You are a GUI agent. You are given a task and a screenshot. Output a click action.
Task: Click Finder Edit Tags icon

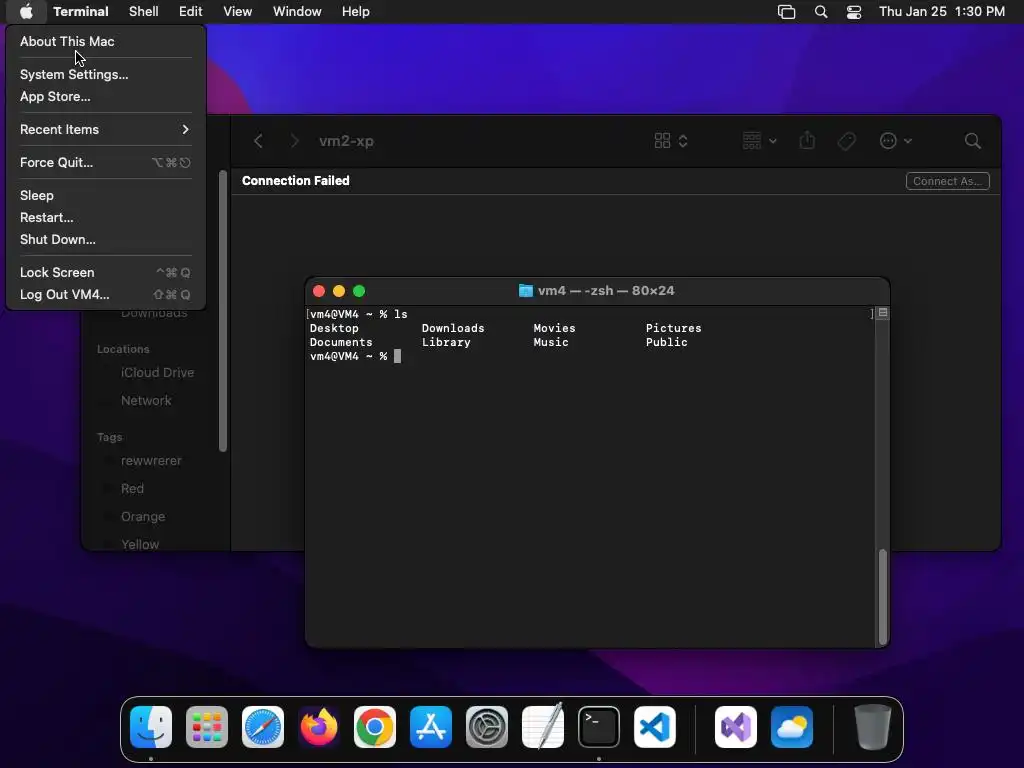[846, 141]
